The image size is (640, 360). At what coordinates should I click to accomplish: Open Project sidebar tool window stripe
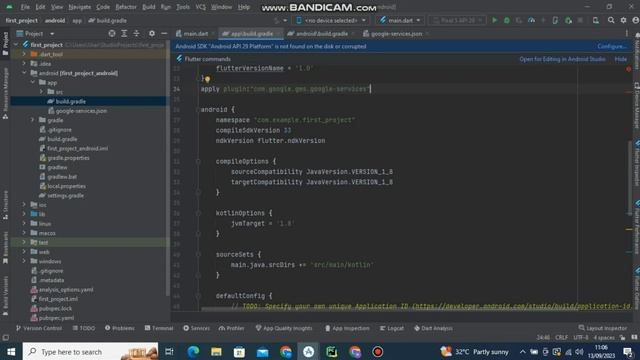[5, 43]
